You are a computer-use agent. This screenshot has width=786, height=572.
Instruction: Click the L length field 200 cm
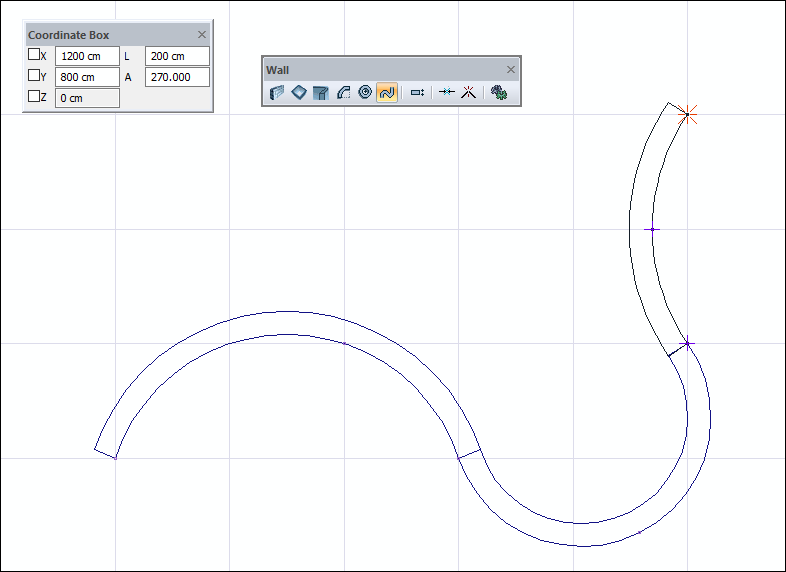[177, 56]
